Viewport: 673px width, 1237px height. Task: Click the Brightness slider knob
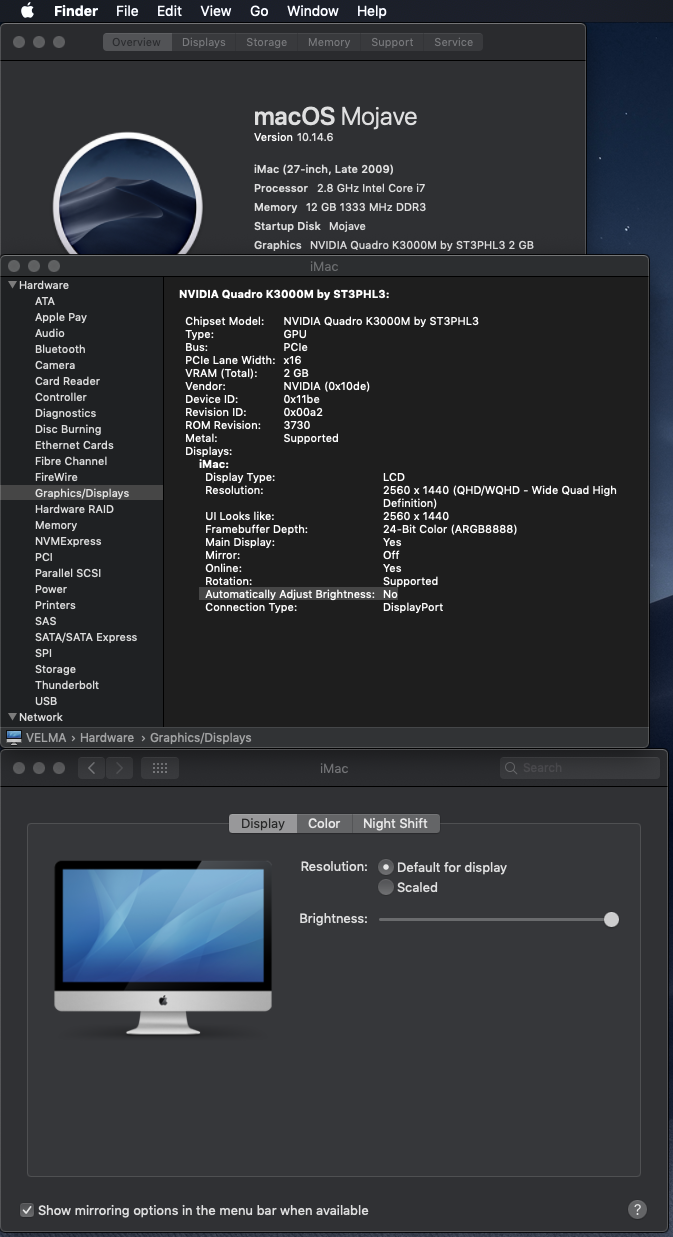point(611,919)
